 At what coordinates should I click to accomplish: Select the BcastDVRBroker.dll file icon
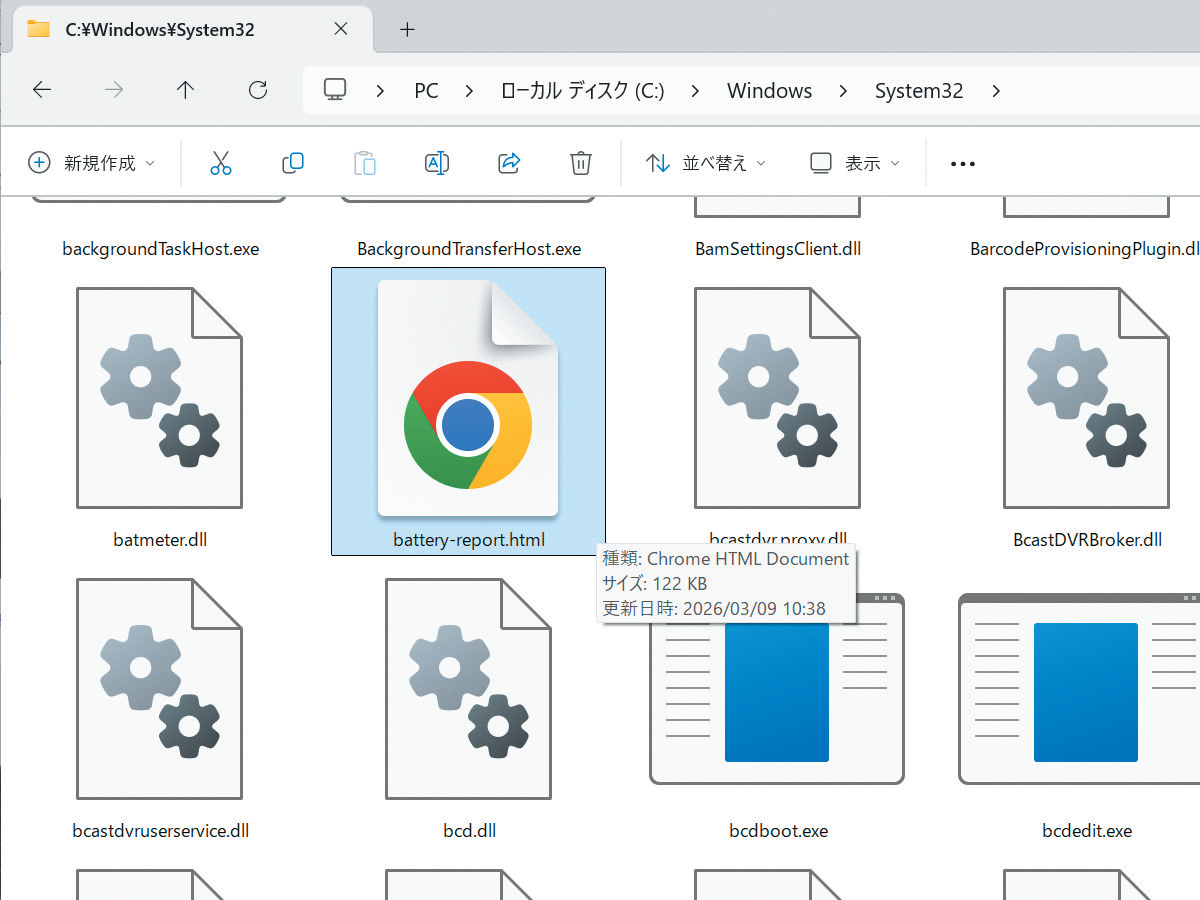[x=1087, y=398]
